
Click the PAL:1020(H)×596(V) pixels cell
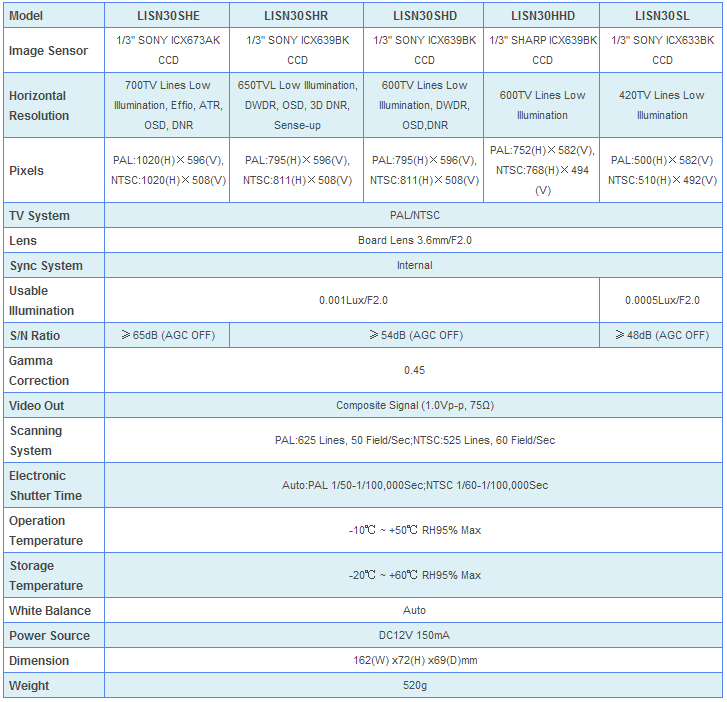click(x=167, y=170)
